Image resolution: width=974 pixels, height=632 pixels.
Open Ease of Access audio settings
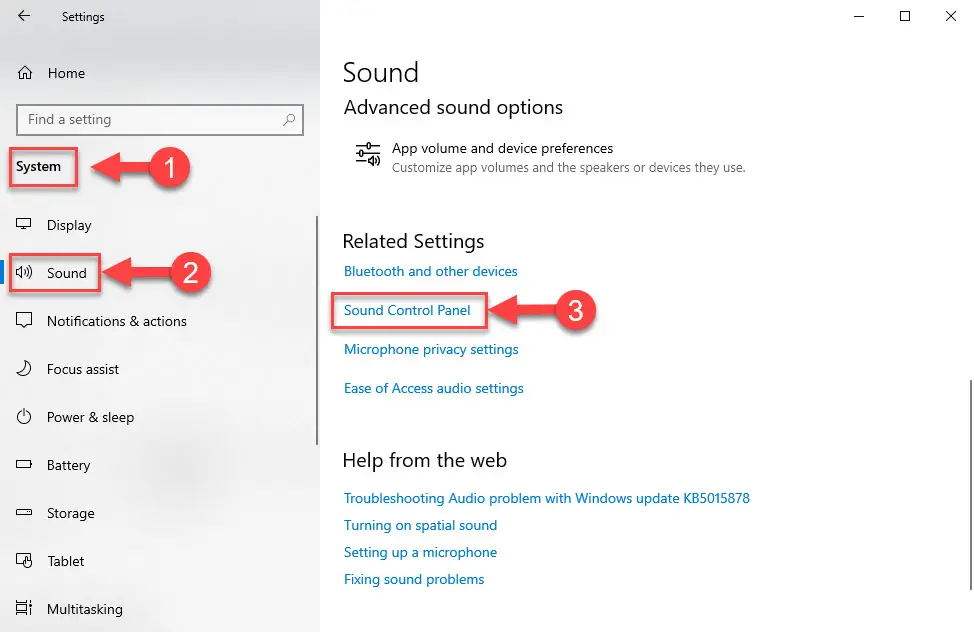pyautogui.click(x=433, y=388)
